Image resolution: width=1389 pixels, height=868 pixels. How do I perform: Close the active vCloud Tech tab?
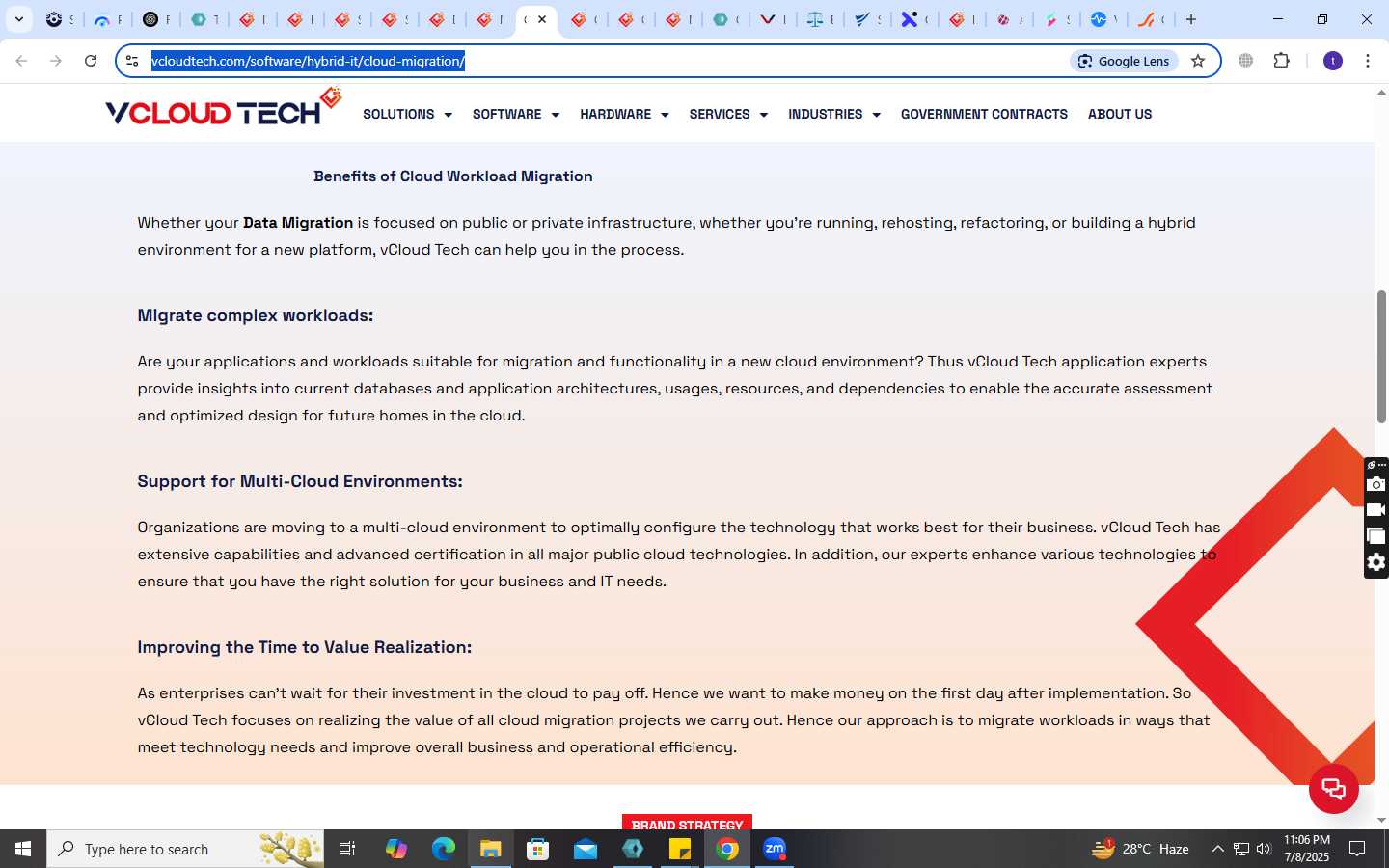pyautogui.click(x=542, y=19)
